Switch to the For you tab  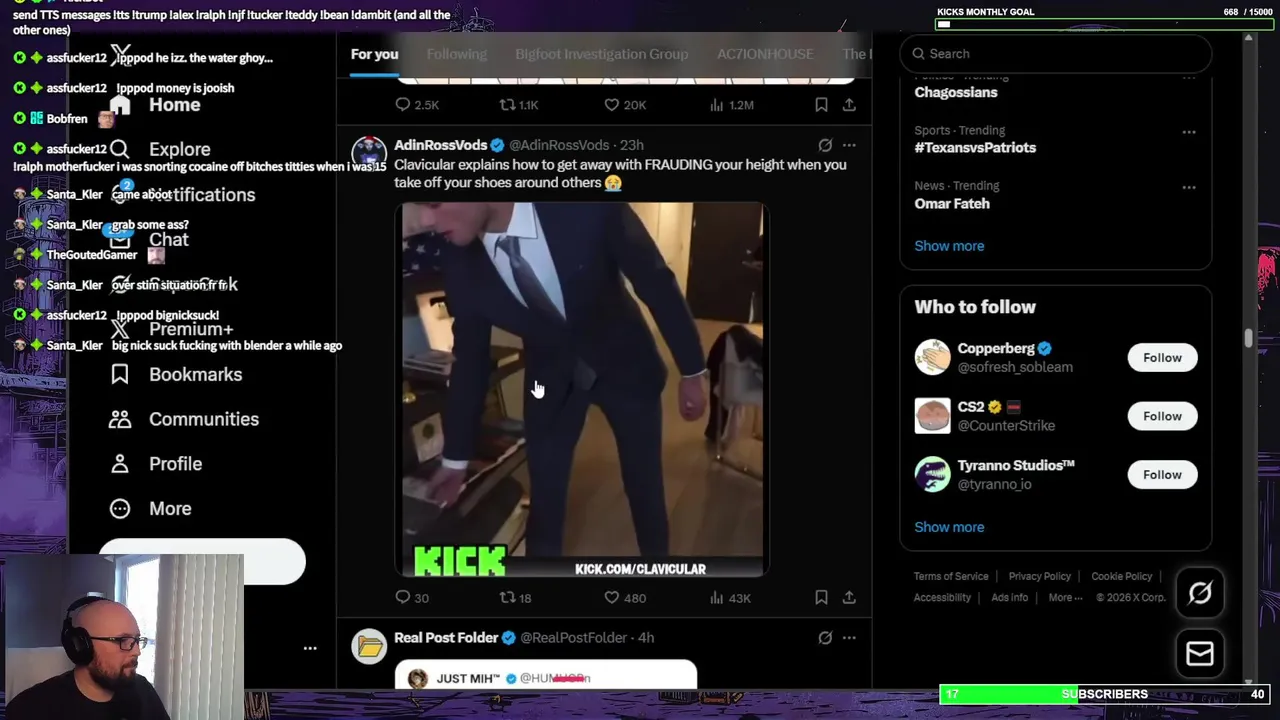pyautogui.click(x=374, y=54)
